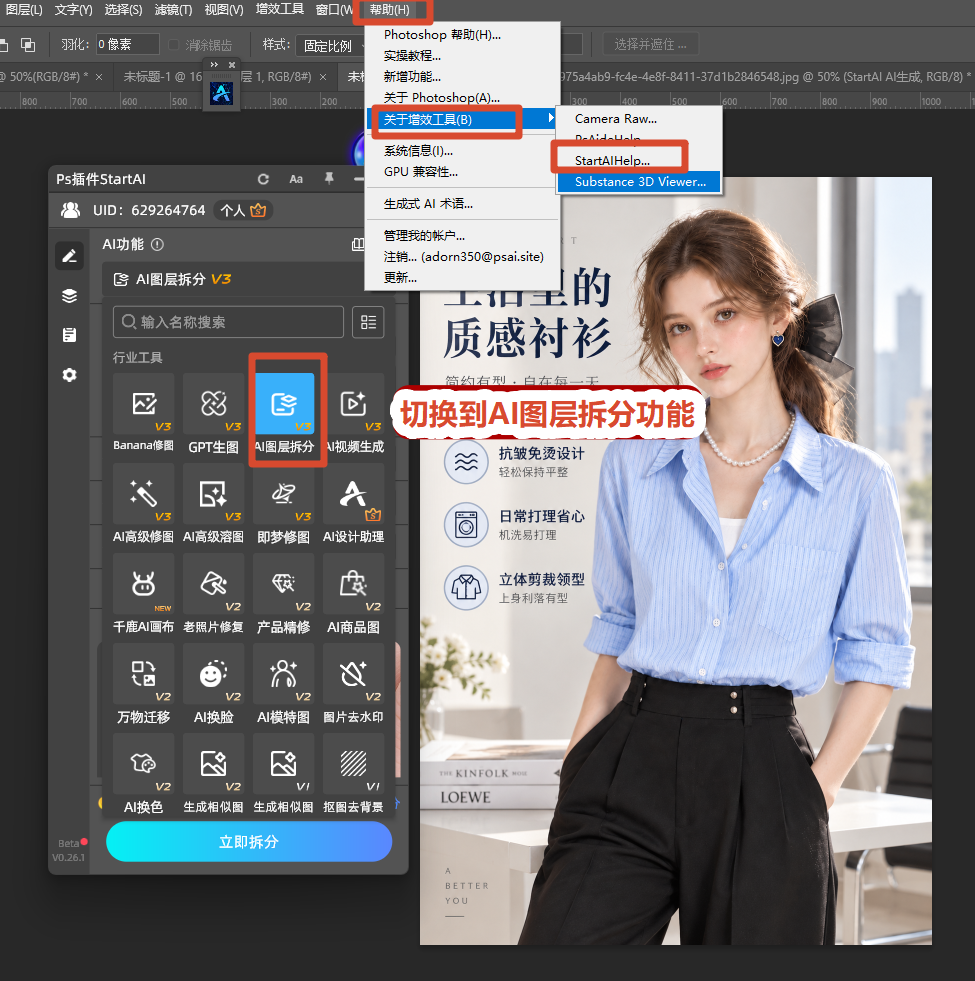Click the 选择并遮住 button
This screenshot has height=981, width=975.
pos(650,44)
